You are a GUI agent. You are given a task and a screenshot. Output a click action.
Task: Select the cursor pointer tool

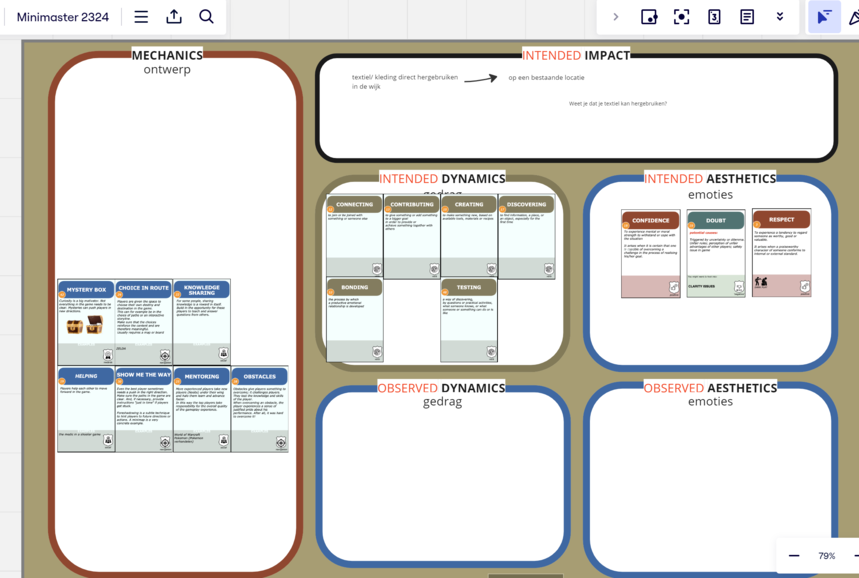point(824,17)
